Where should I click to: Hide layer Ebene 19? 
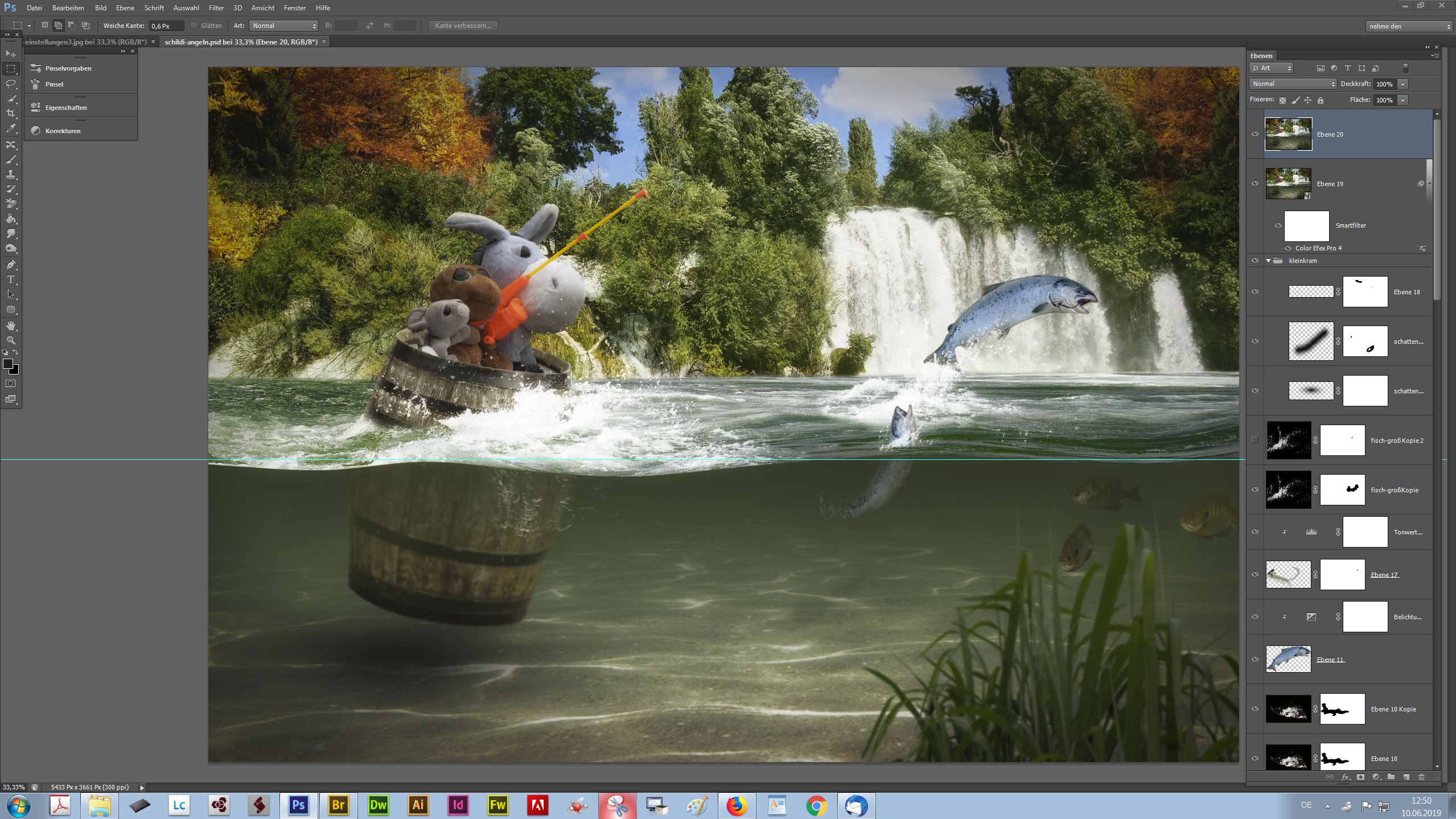[1255, 184]
